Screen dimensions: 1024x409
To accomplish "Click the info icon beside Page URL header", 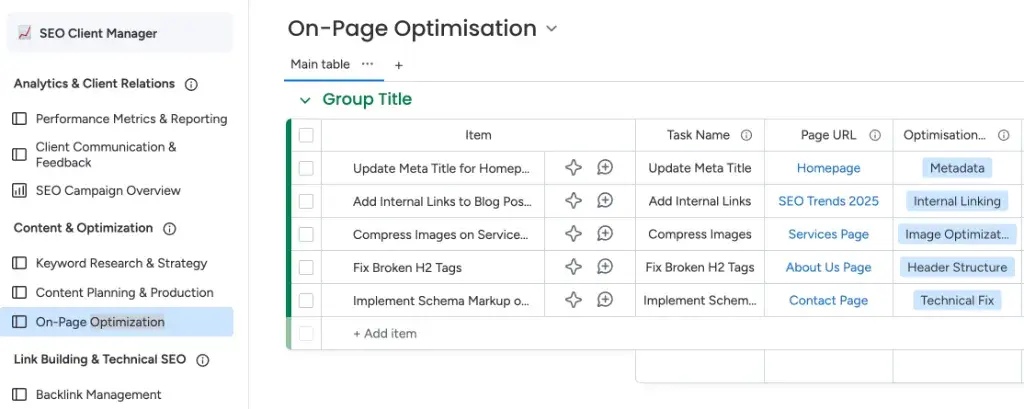I will (x=875, y=135).
